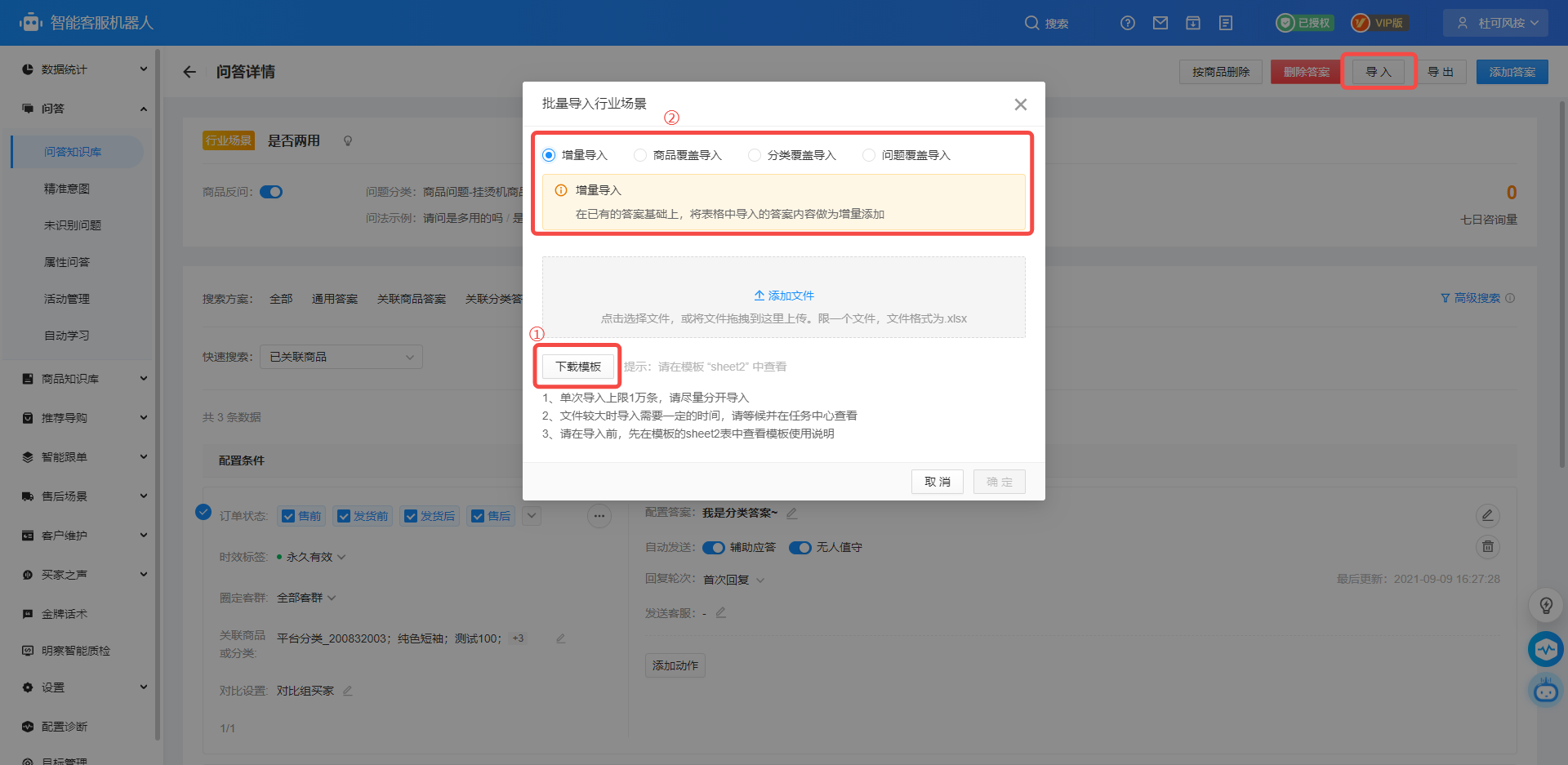Click the 添加文件 upload link

[x=784, y=296]
